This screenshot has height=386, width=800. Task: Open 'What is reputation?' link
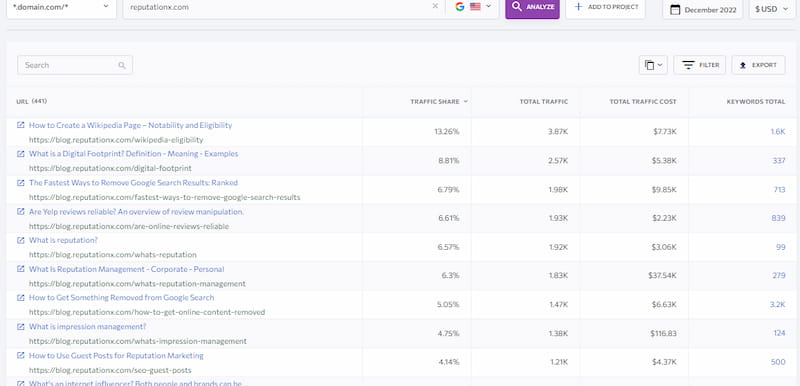click(63, 240)
